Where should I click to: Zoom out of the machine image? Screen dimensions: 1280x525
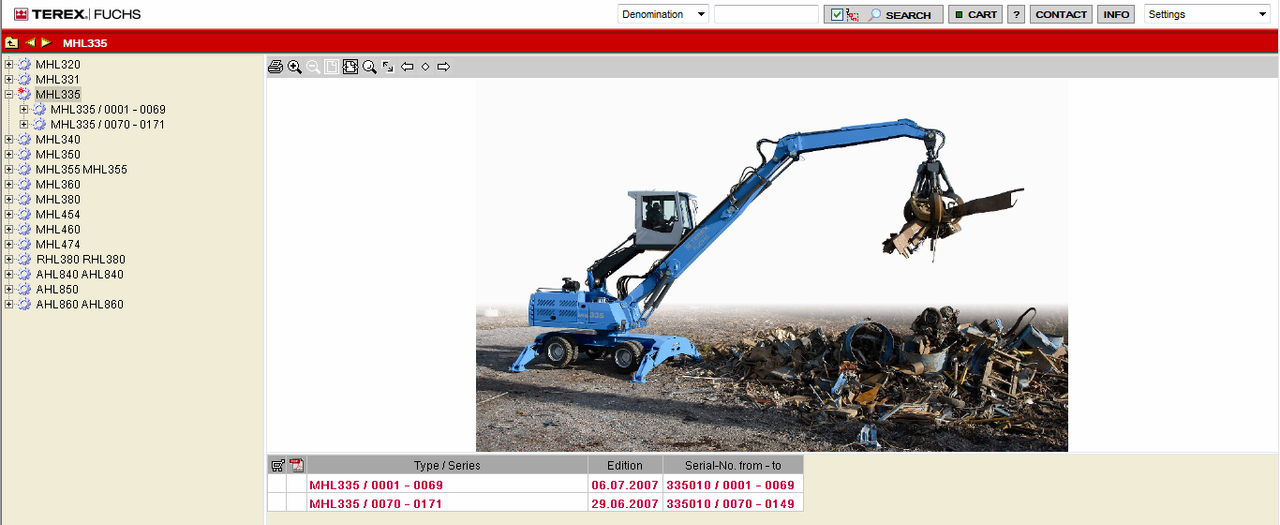[313, 67]
